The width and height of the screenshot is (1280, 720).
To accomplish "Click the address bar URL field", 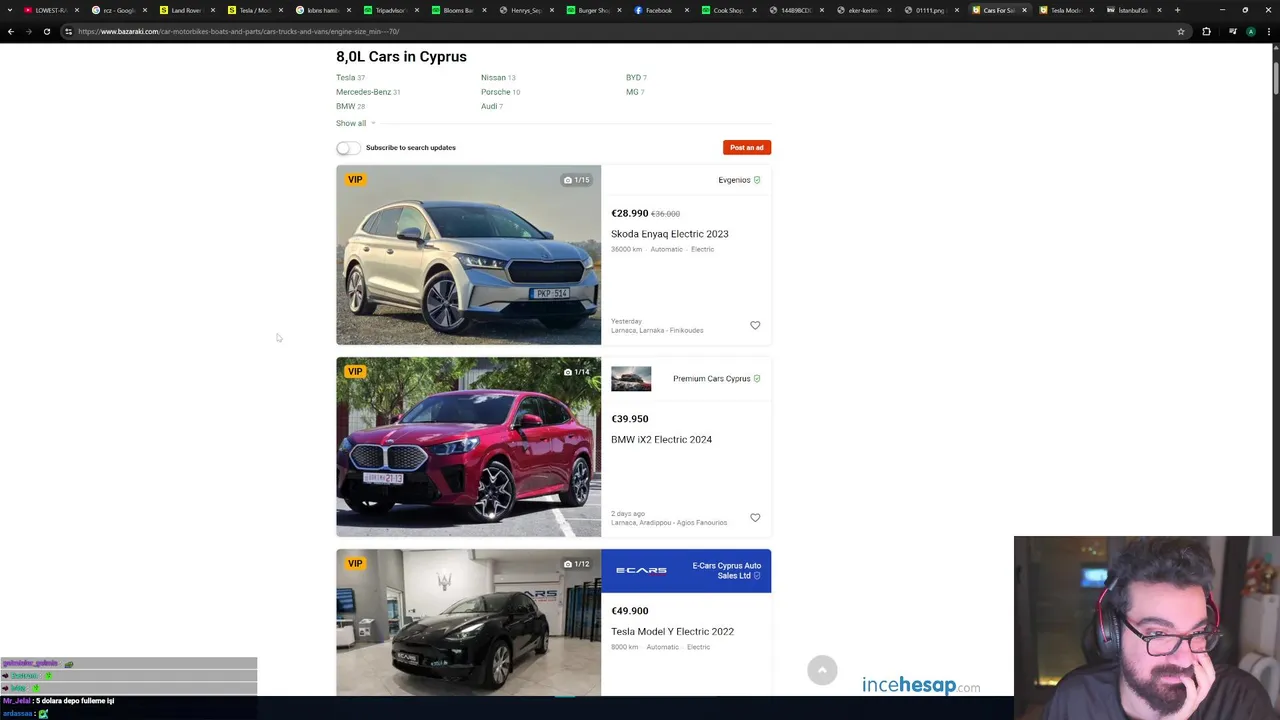I will tap(620, 31).
